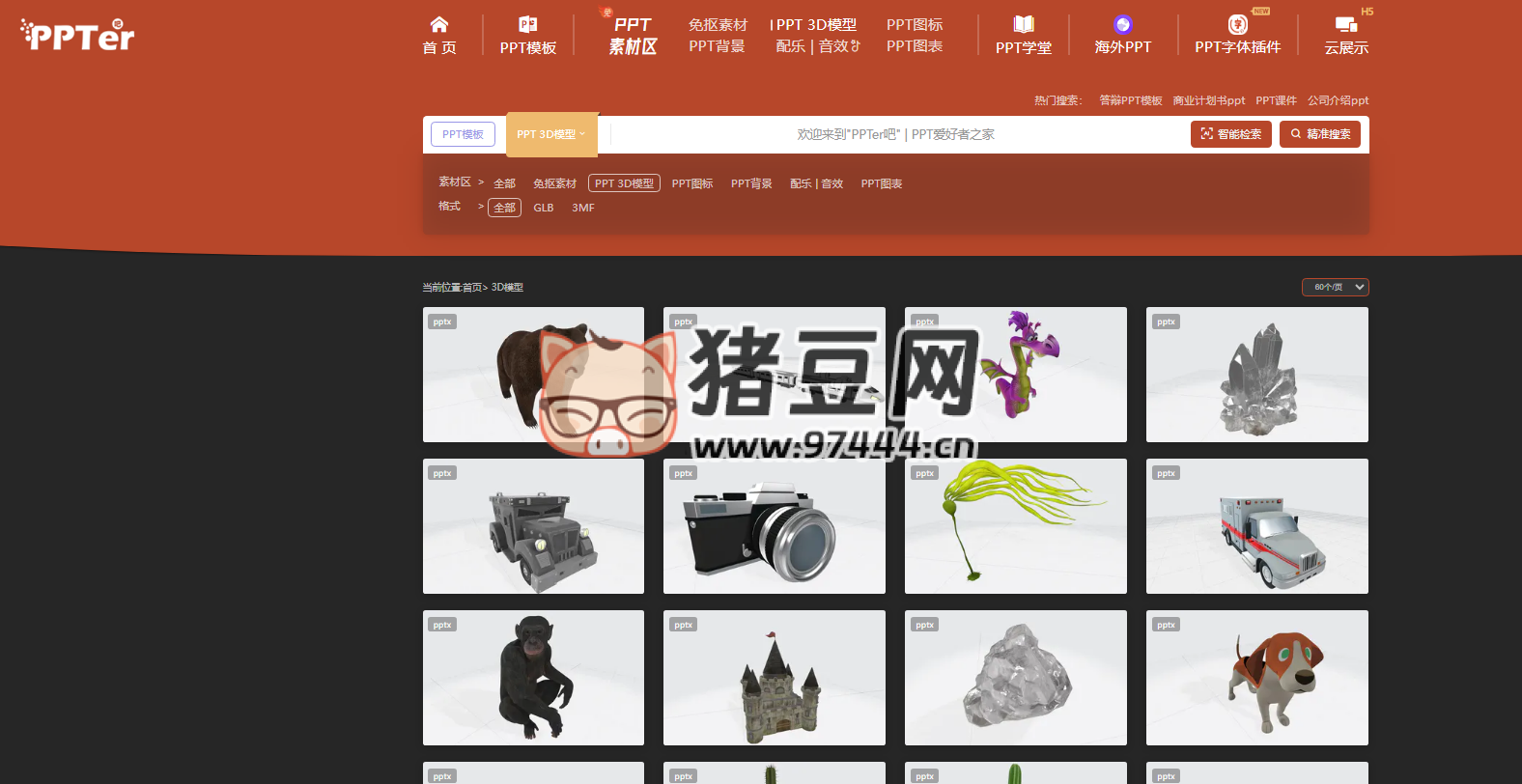This screenshot has height=784, width=1522.
Task: Open the 云展示 H5 icon
Action: coord(1346,24)
